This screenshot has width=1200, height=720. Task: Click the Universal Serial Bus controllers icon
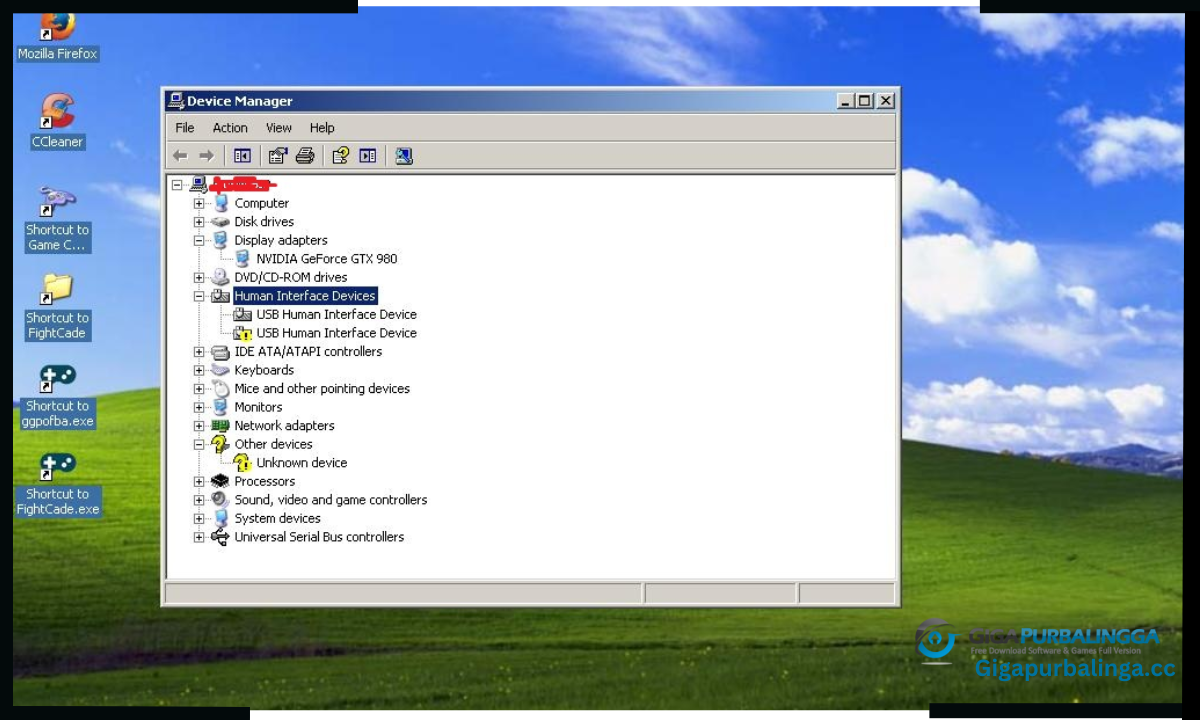point(220,537)
